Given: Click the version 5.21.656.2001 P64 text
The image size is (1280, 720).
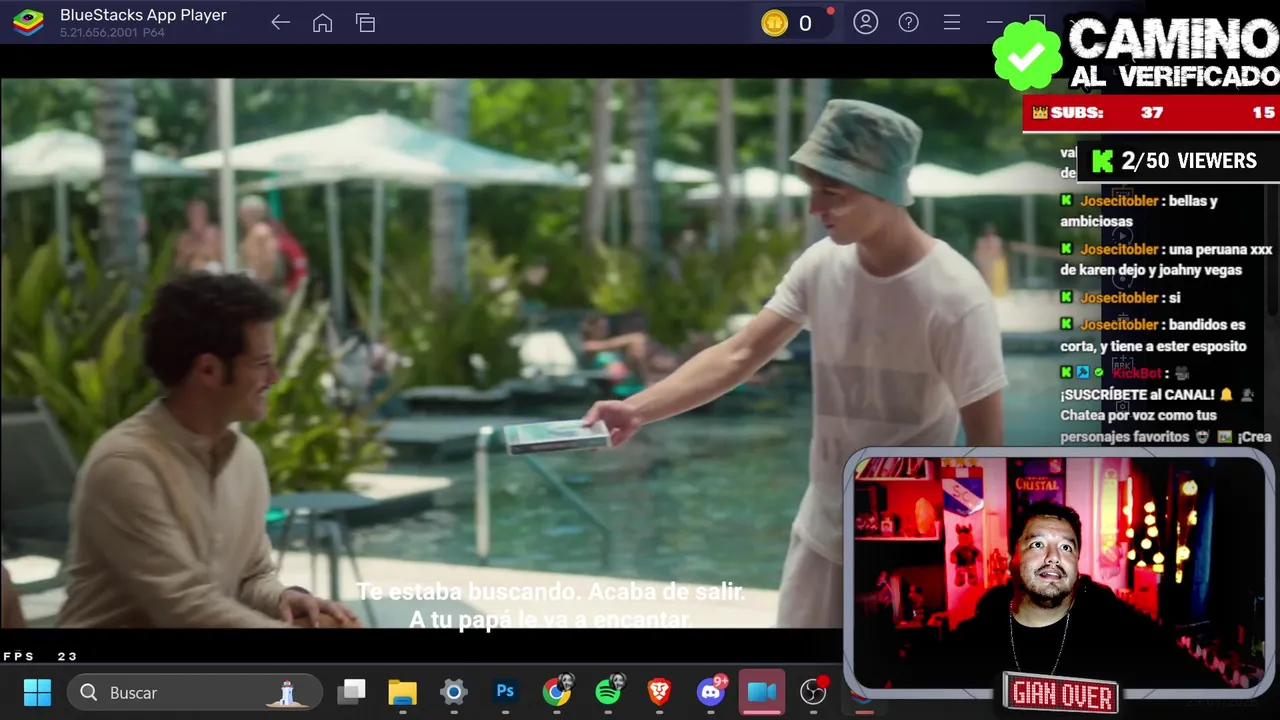Looking at the screenshot, I should click(112, 33).
